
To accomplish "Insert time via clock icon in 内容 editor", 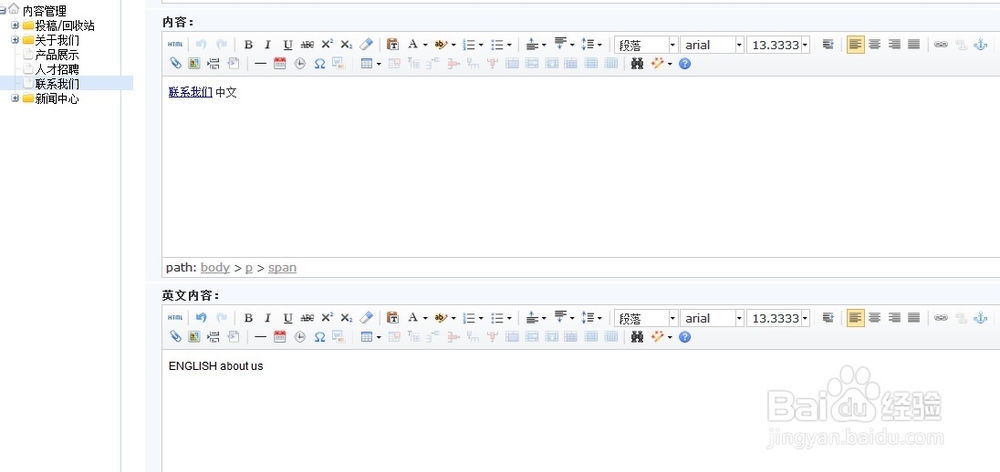I will [299, 64].
